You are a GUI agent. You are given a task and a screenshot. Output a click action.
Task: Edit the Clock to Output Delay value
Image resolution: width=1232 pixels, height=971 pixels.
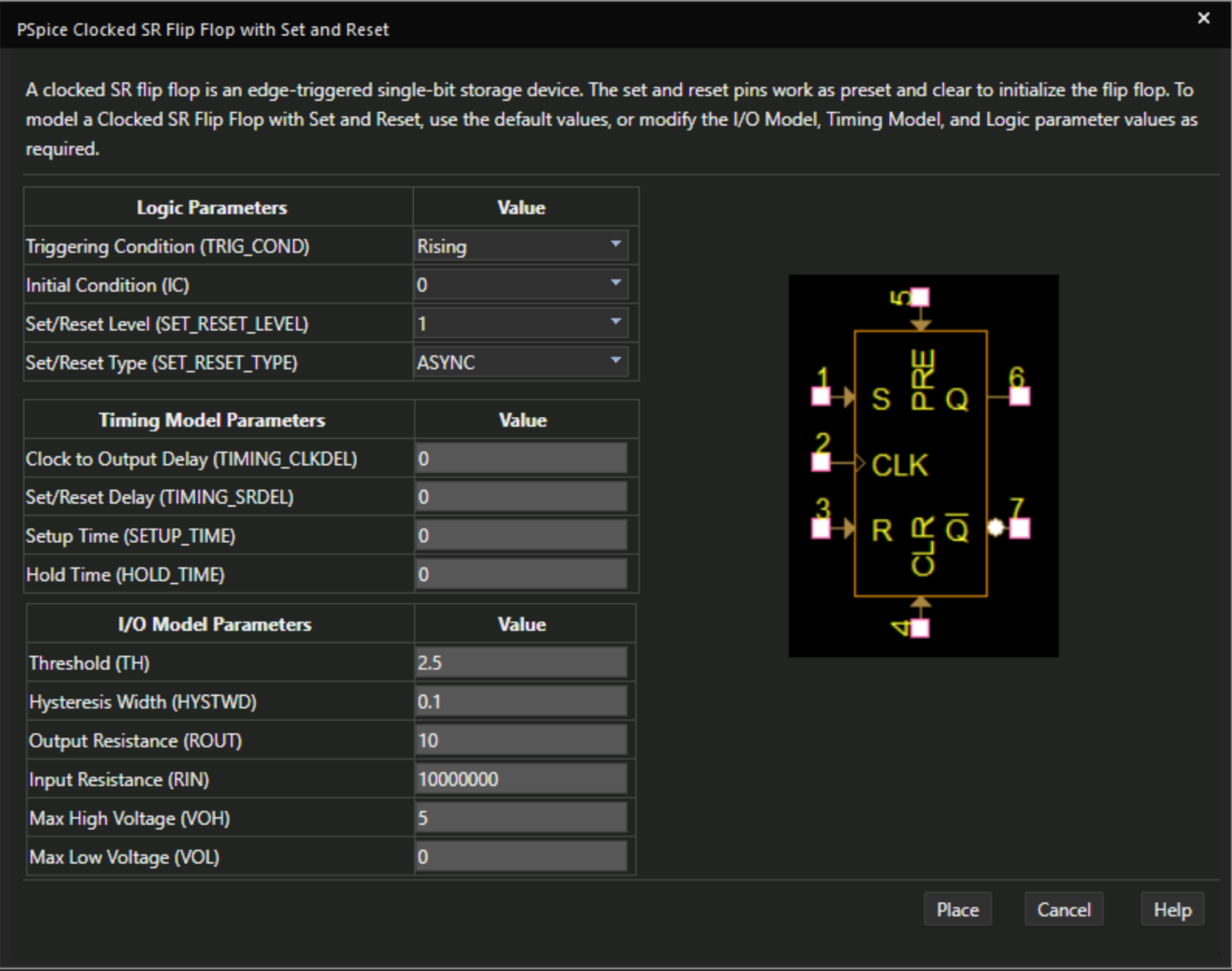click(x=521, y=458)
